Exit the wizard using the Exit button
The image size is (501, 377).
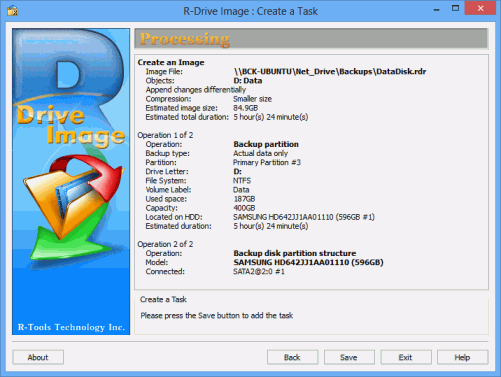tap(406, 357)
